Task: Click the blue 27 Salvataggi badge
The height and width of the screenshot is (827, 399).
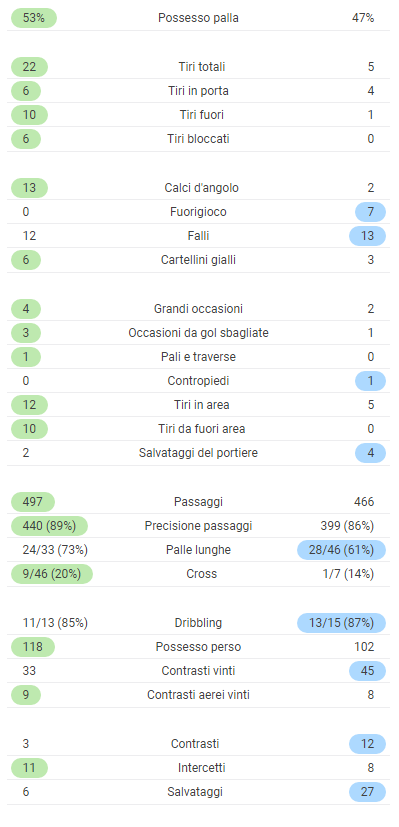Action: click(x=367, y=792)
